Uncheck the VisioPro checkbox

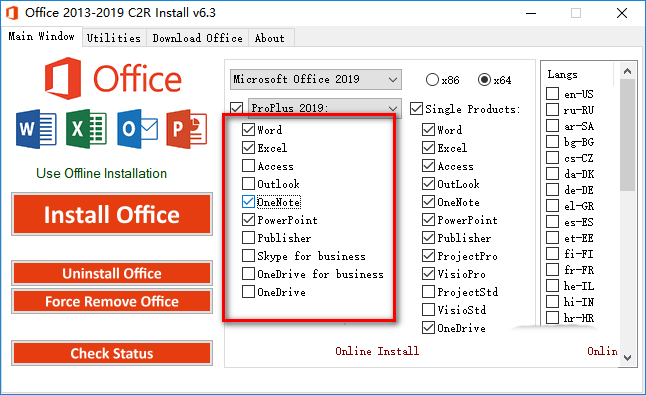click(428, 274)
